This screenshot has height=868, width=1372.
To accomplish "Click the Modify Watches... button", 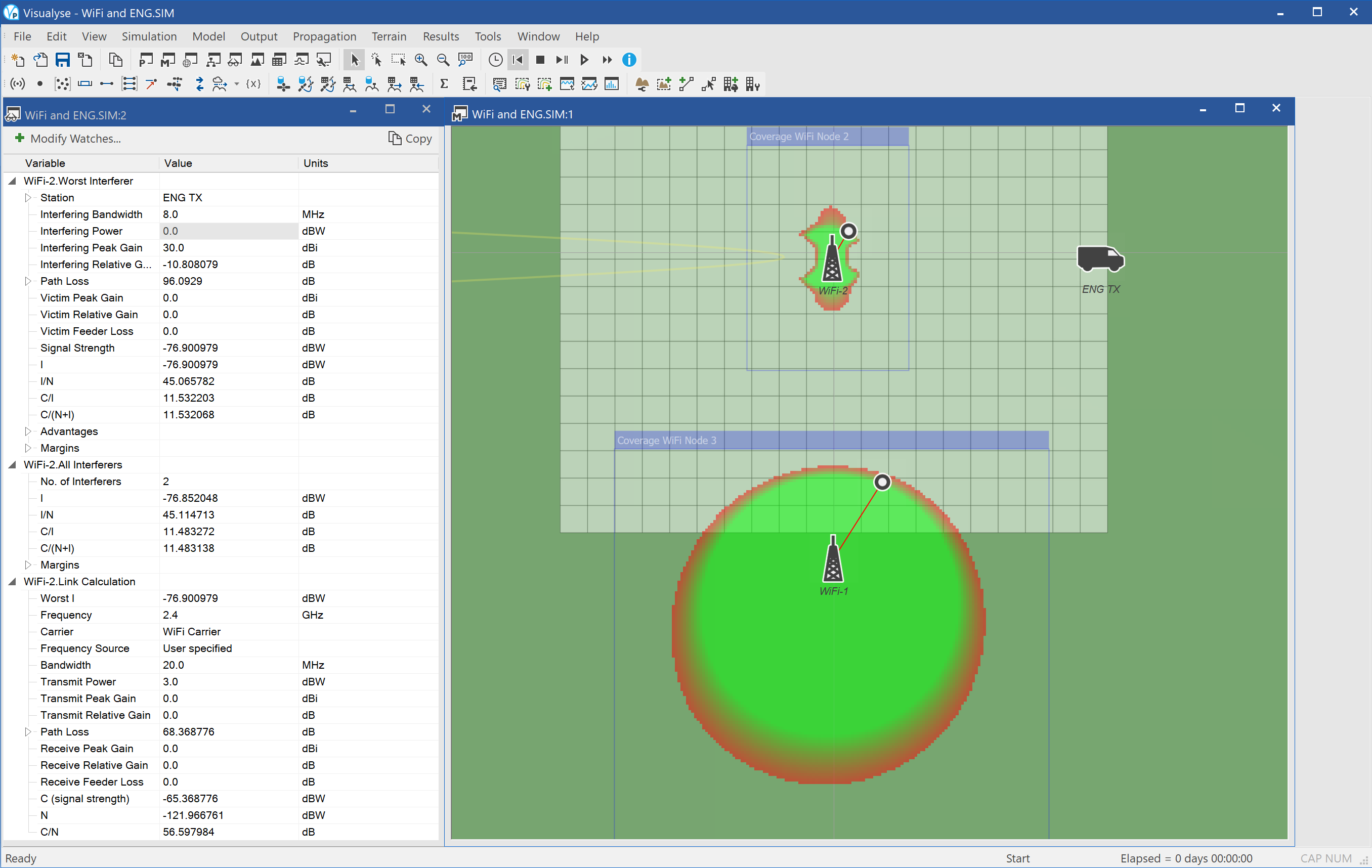I will coord(68,139).
